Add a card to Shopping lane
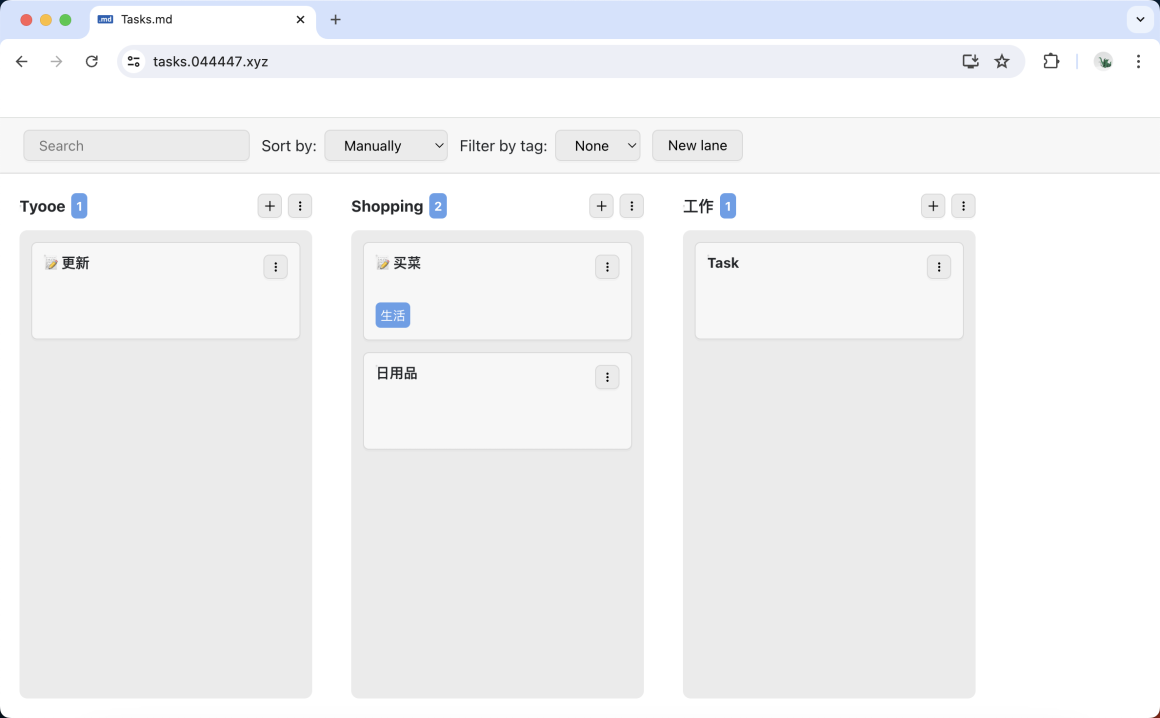 coord(601,206)
